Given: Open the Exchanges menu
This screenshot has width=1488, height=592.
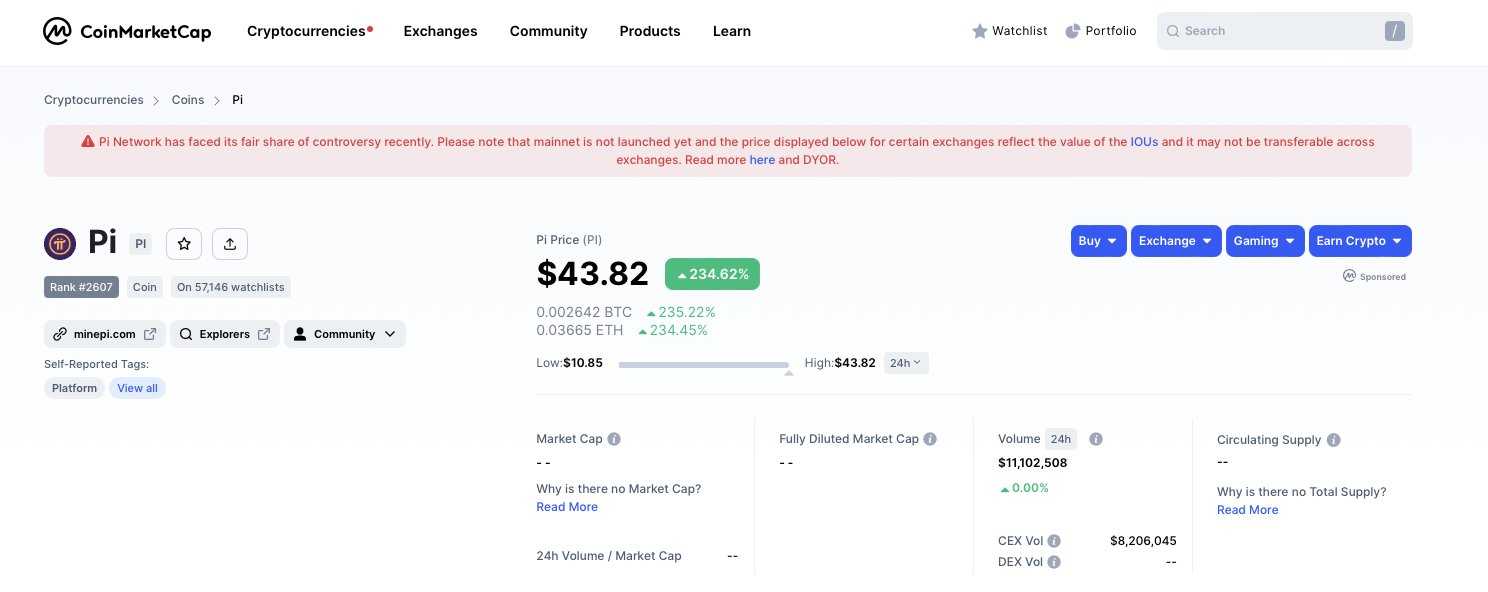Looking at the screenshot, I should [440, 31].
